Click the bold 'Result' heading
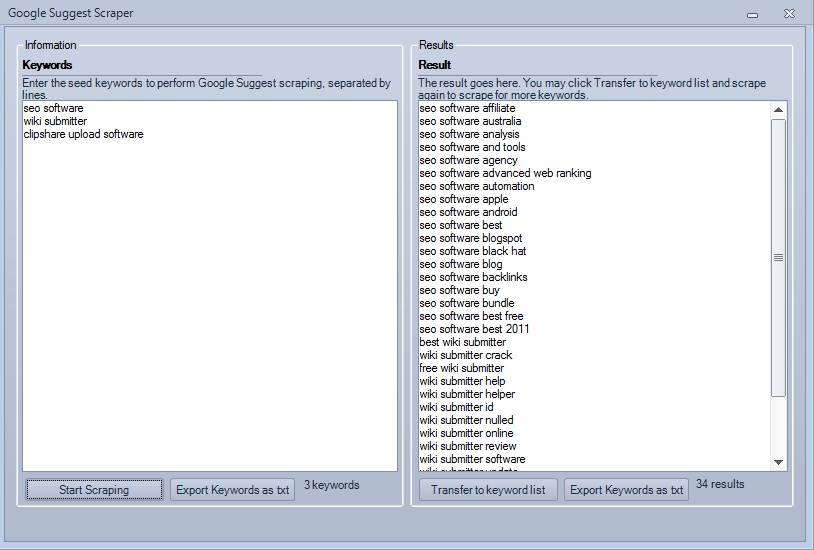 tap(435, 65)
